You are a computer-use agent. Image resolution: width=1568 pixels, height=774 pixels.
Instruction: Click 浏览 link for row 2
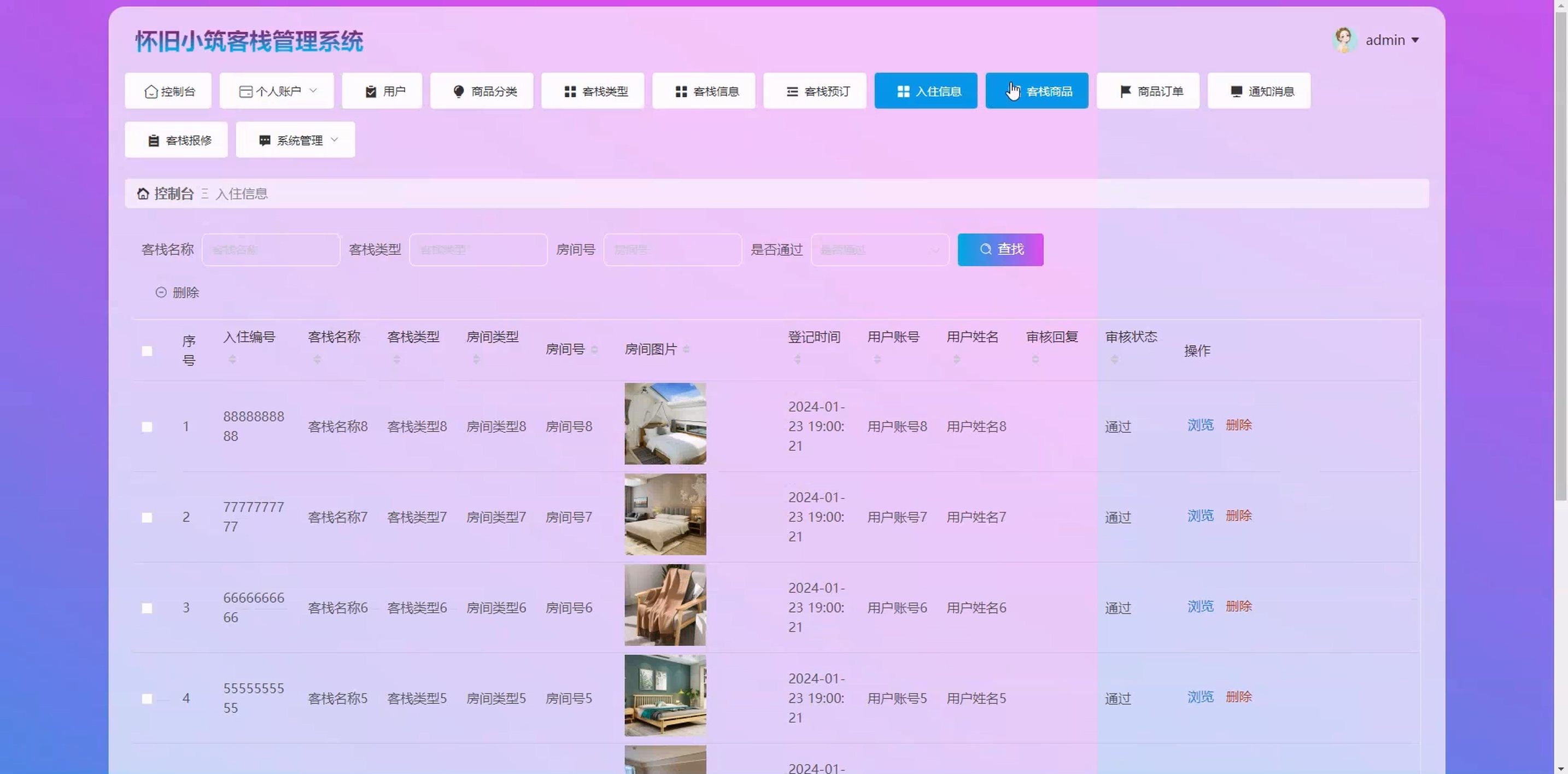(1200, 516)
